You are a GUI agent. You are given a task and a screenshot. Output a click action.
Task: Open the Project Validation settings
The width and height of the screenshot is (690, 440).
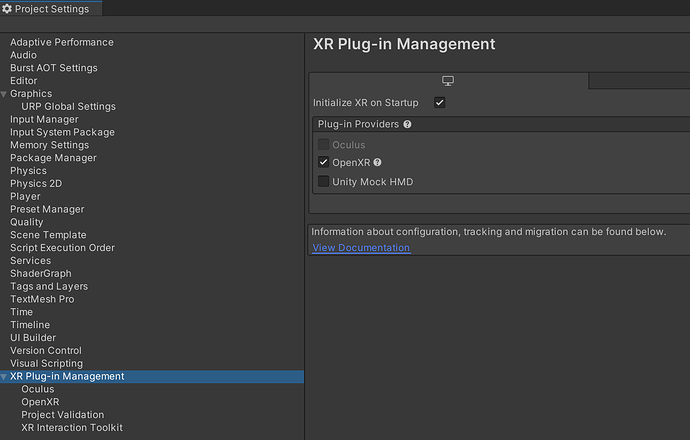click(62, 415)
